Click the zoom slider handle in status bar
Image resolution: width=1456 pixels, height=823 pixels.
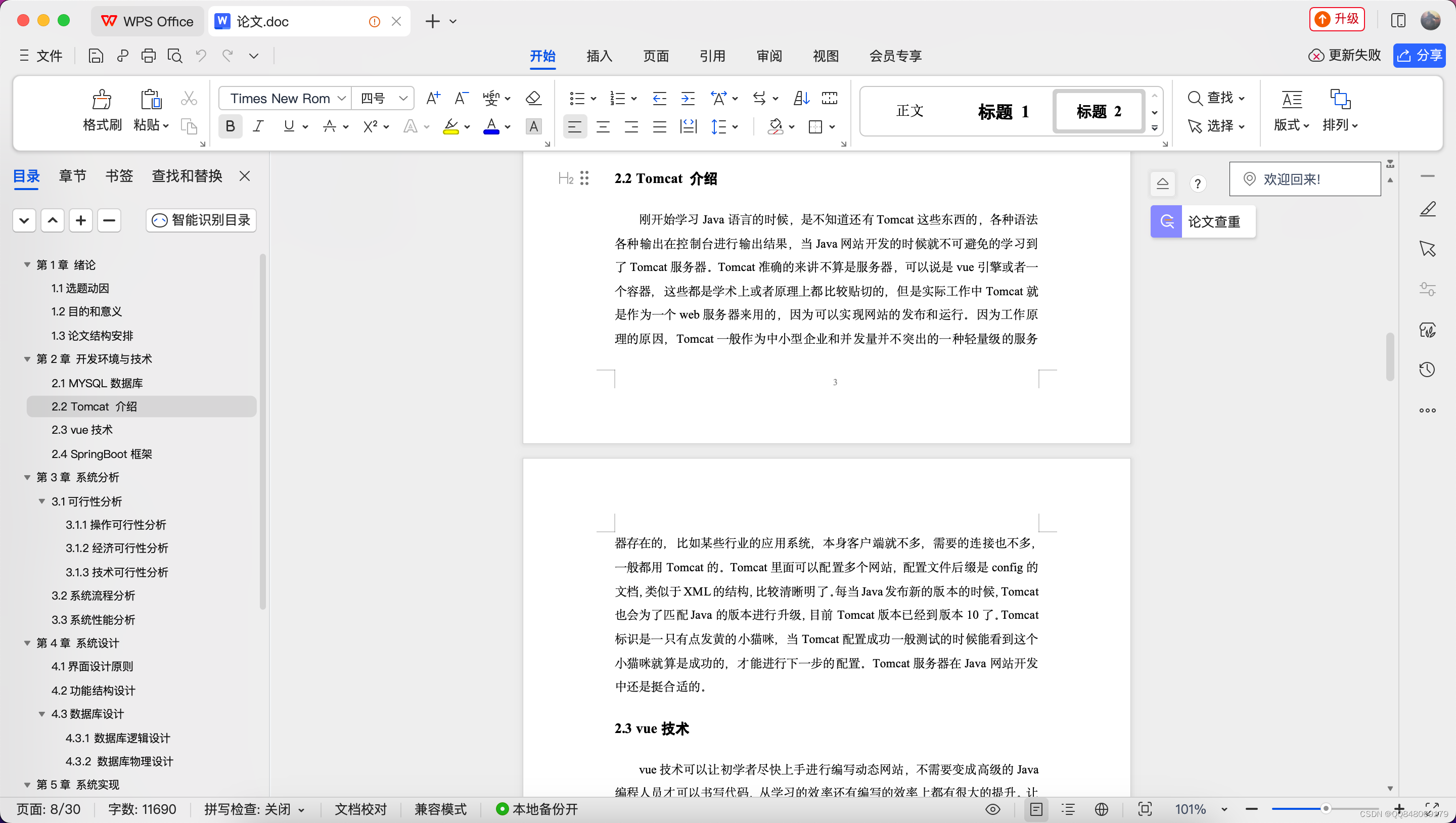1326,809
